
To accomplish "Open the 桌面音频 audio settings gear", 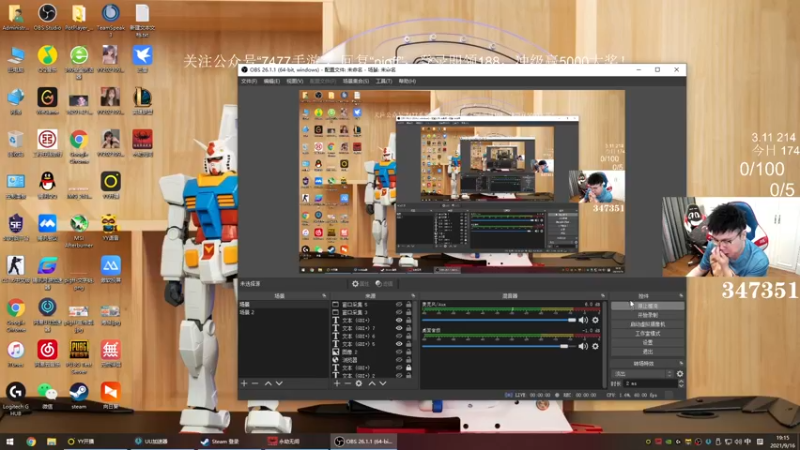I will pyautogui.click(x=595, y=346).
